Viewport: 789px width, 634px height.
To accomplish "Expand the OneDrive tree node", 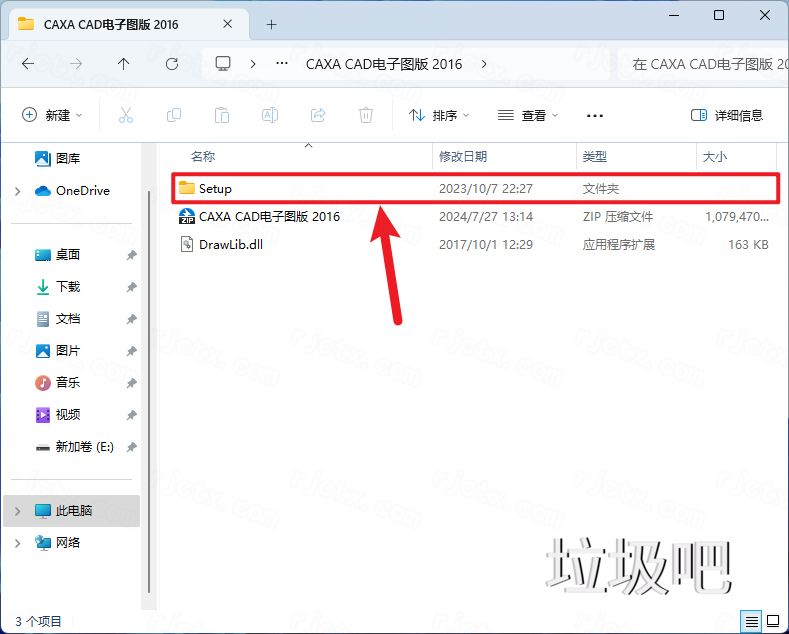I will pos(18,191).
